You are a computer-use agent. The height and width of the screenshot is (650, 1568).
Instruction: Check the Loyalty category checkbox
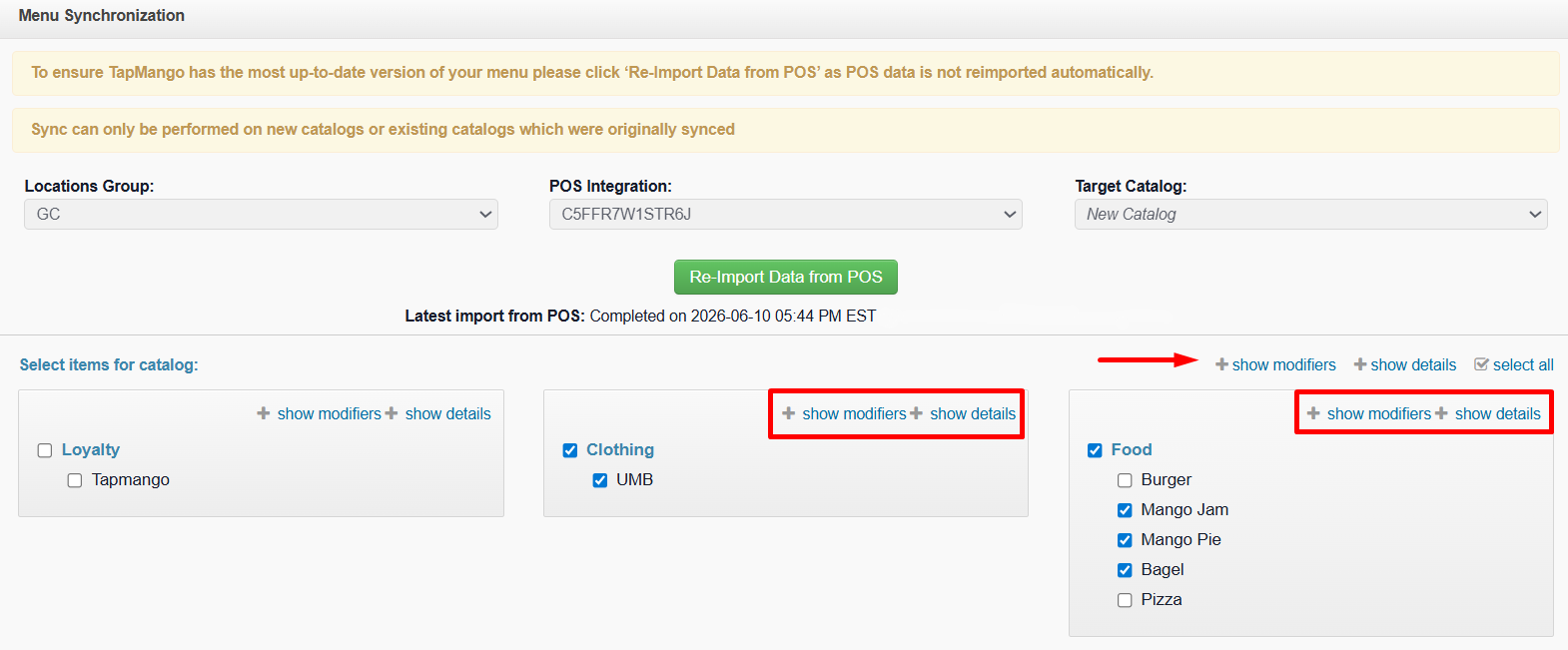click(45, 450)
